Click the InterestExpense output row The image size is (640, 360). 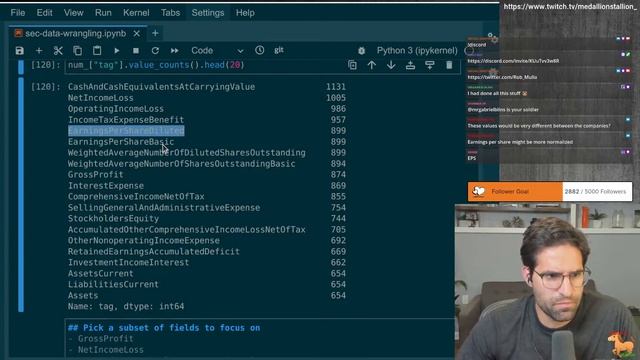[x=106, y=186]
